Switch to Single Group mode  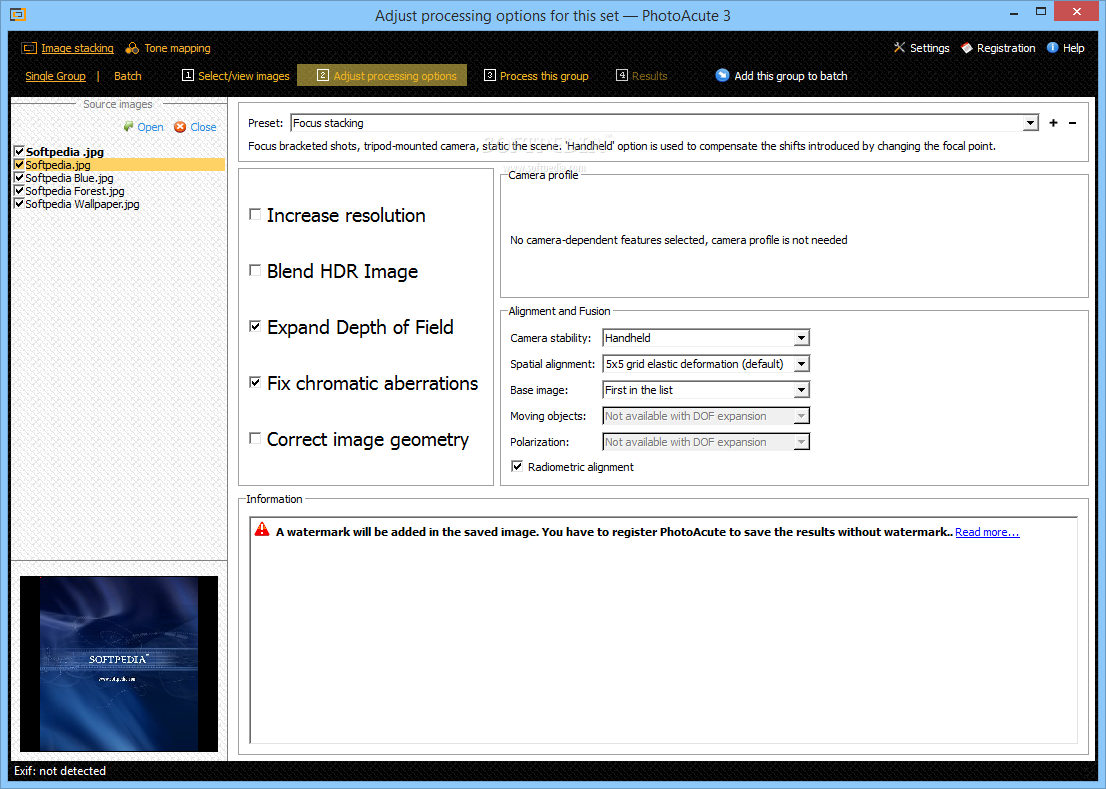(x=55, y=76)
